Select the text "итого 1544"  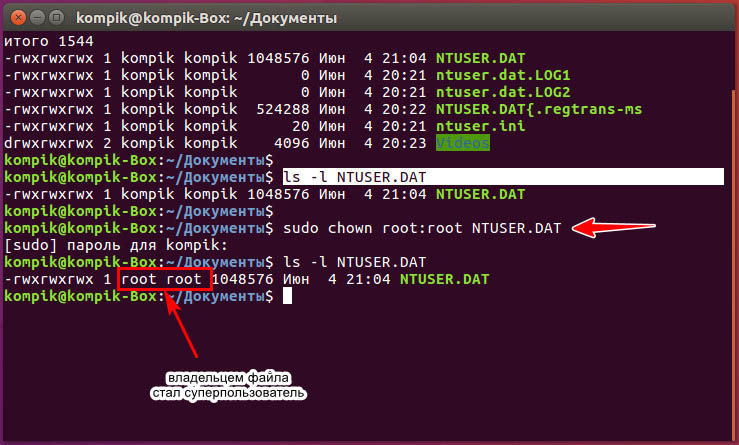pos(49,41)
